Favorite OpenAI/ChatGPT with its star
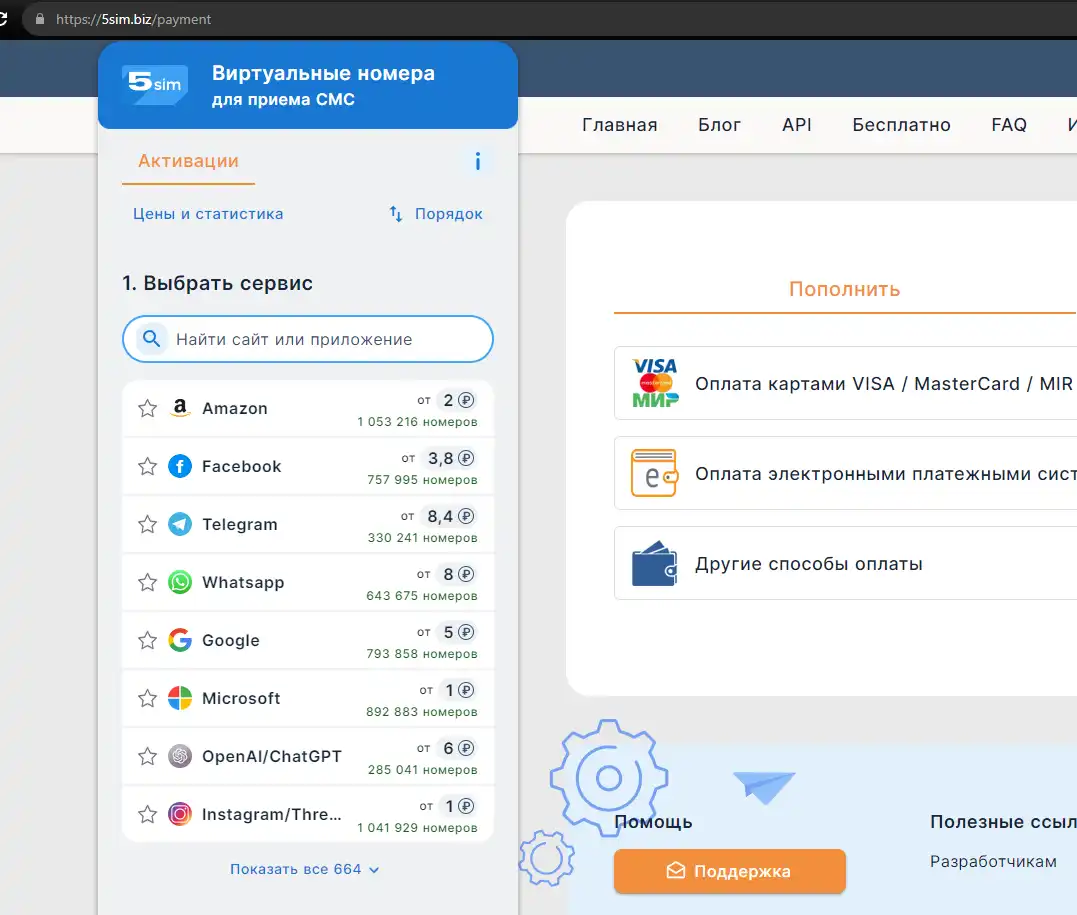This screenshot has width=1077, height=915. [x=148, y=756]
